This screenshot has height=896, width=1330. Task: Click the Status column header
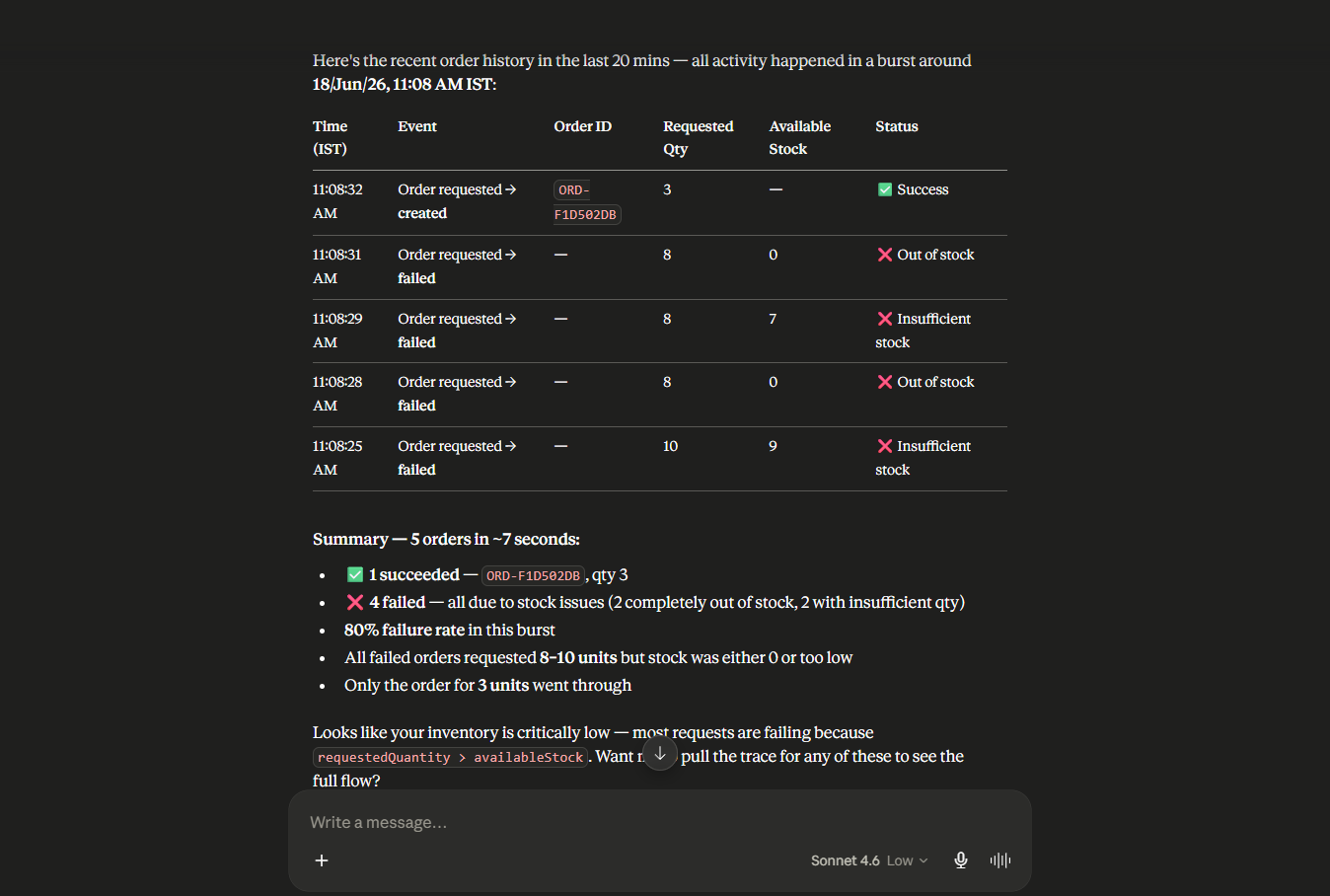tap(897, 126)
